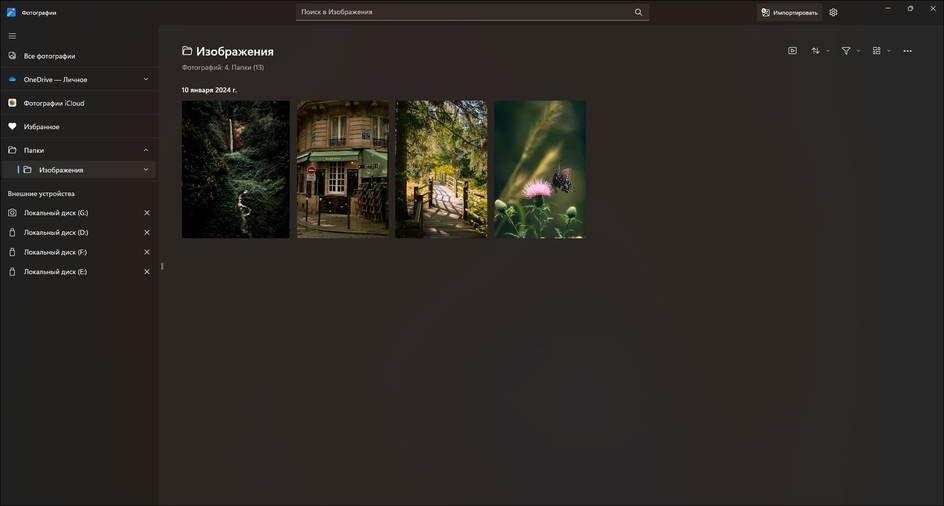The width and height of the screenshot is (944, 506).
Task: Remove Локальный диск (G:) with its X
Action: (x=147, y=213)
